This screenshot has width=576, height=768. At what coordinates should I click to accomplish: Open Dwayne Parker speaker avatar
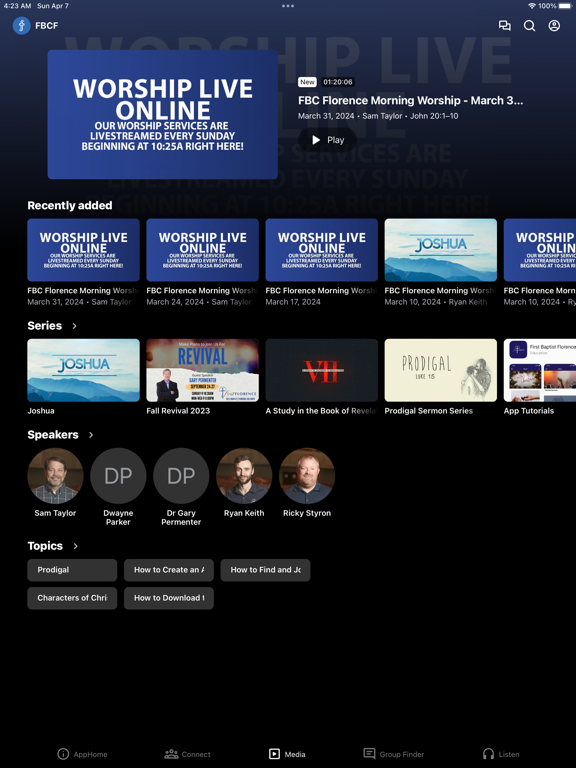(118, 476)
